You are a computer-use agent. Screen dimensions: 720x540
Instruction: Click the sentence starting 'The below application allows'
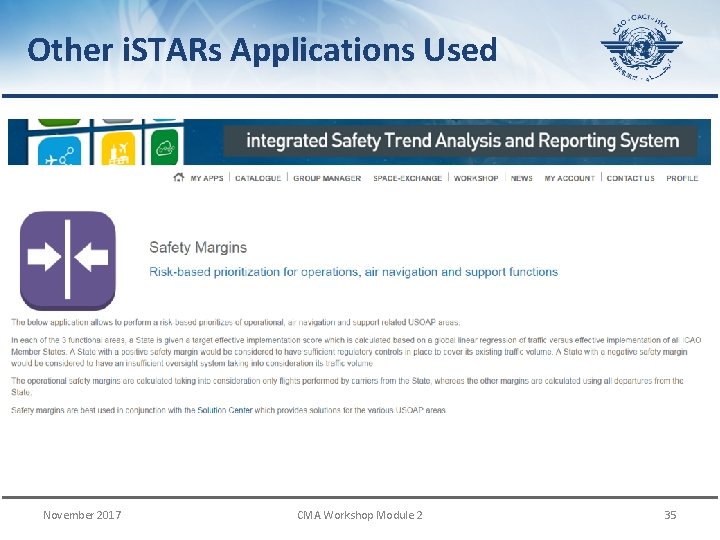[235, 322]
